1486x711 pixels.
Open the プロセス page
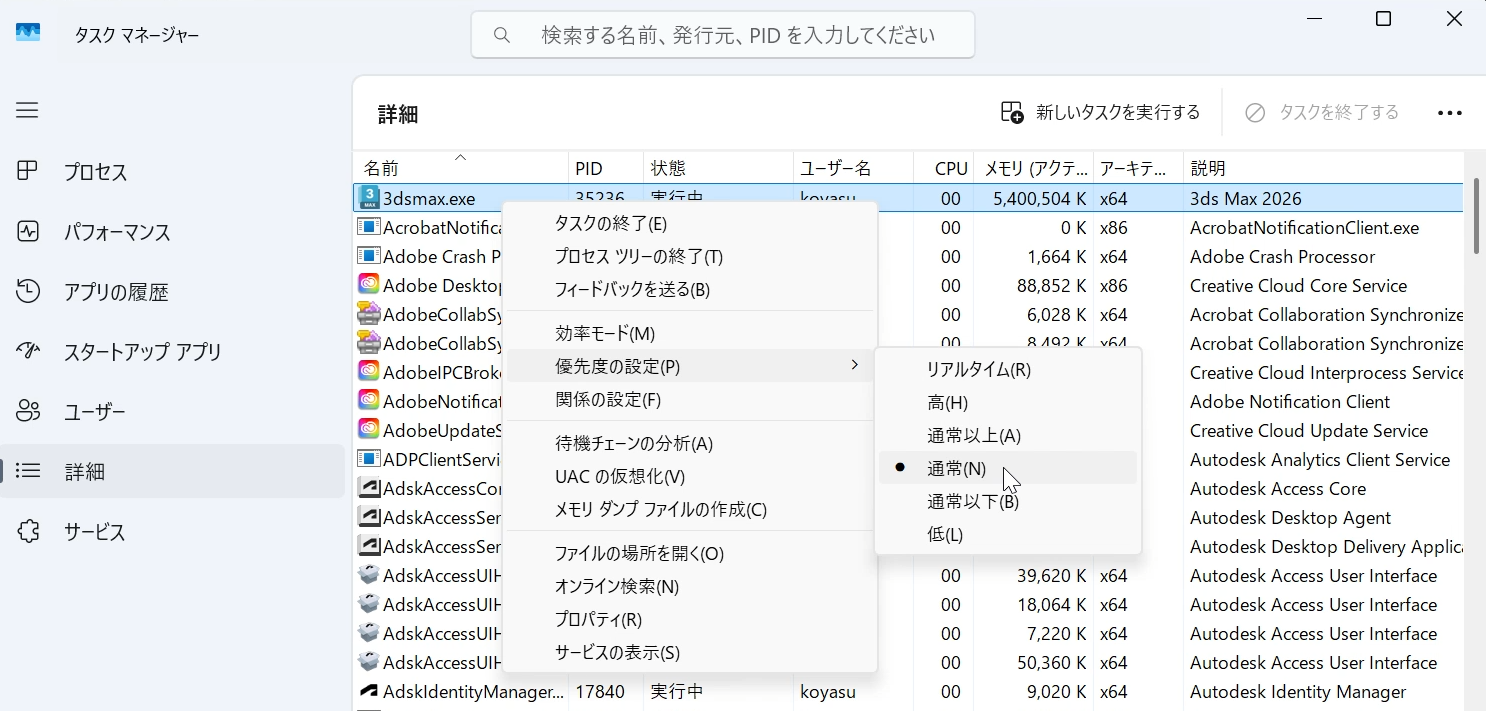coord(174,172)
